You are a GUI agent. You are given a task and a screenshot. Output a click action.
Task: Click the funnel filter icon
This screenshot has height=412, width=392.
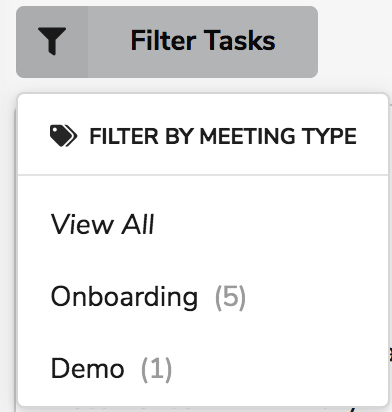pos(52,41)
